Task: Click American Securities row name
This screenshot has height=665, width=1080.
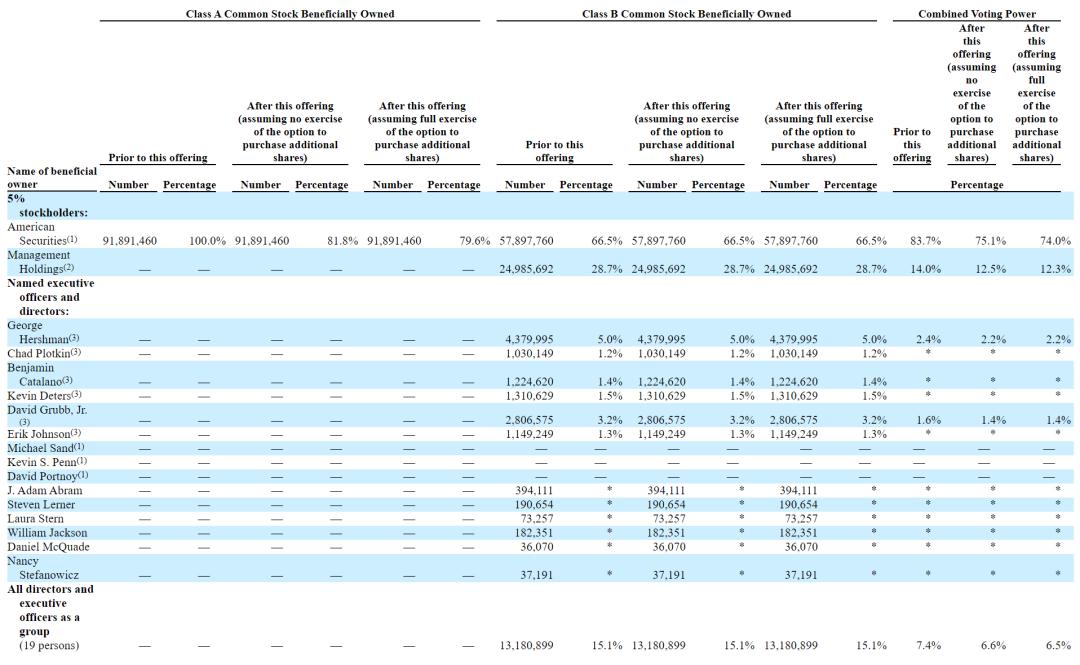Action: (42, 234)
